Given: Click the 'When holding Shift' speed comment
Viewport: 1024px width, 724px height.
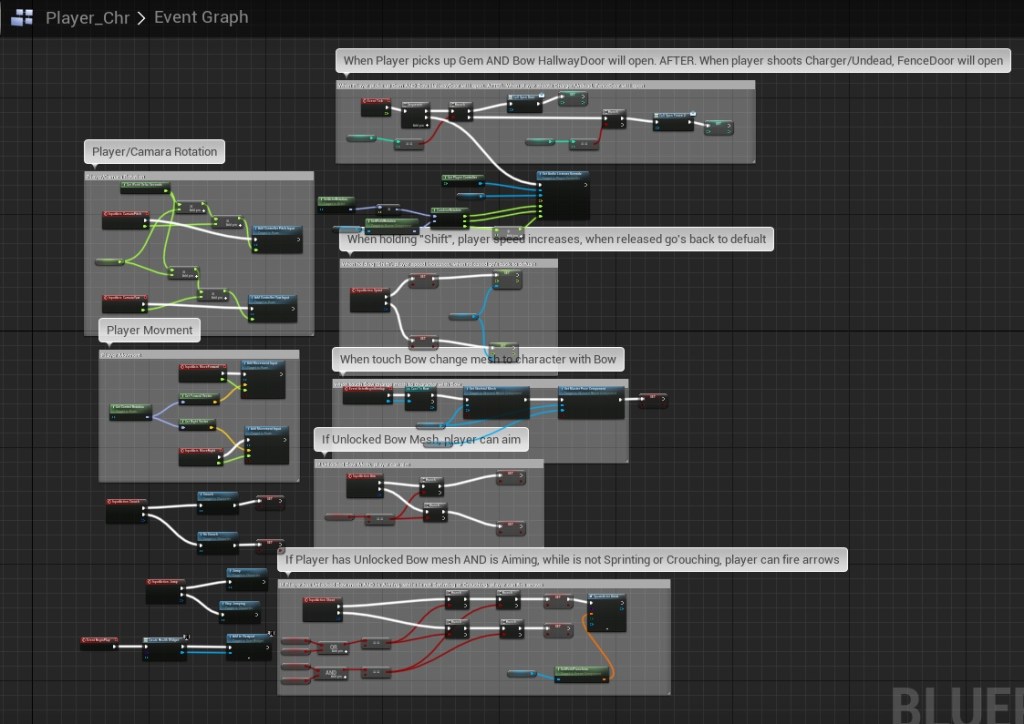Looking at the screenshot, I should (x=556, y=239).
